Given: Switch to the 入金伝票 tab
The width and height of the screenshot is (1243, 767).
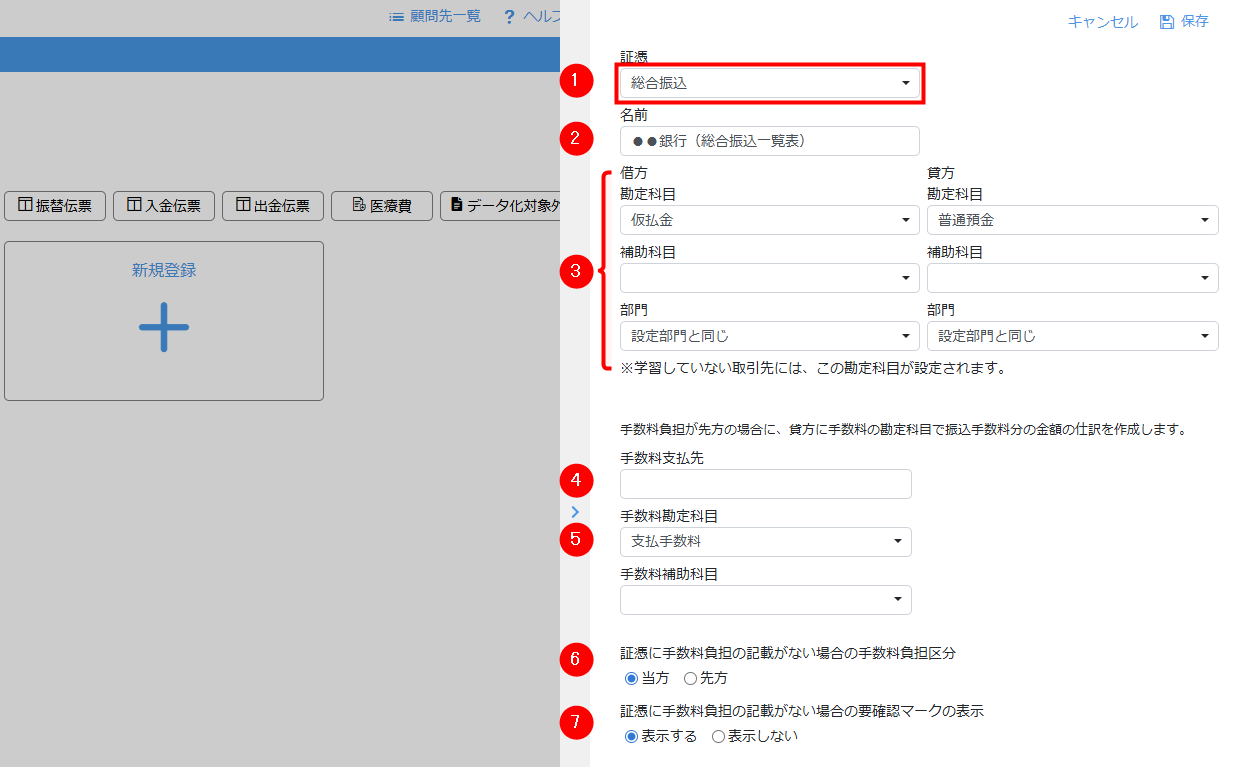Looking at the screenshot, I should [x=164, y=206].
